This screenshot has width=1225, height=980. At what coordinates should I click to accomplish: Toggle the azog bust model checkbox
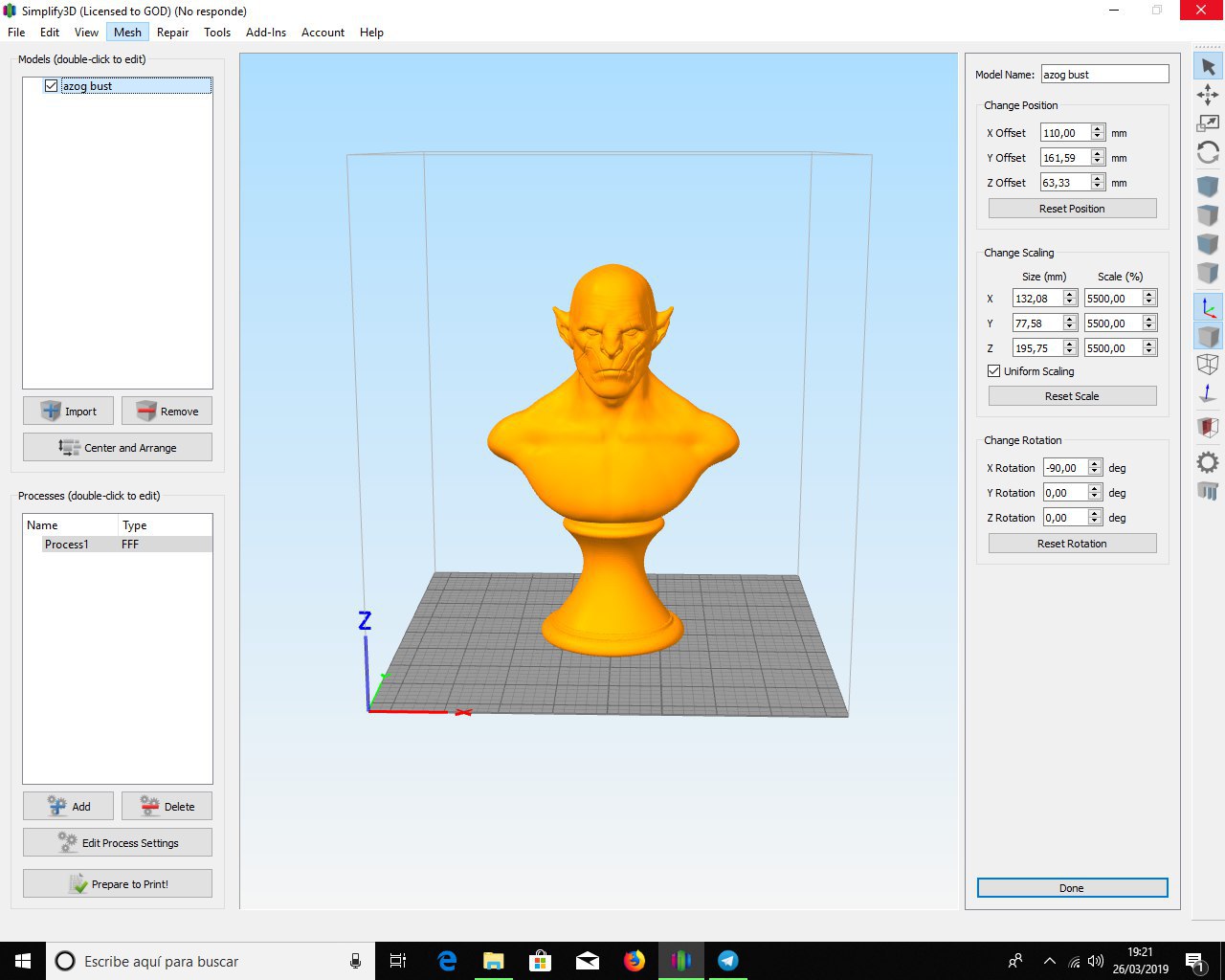[52, 86]
